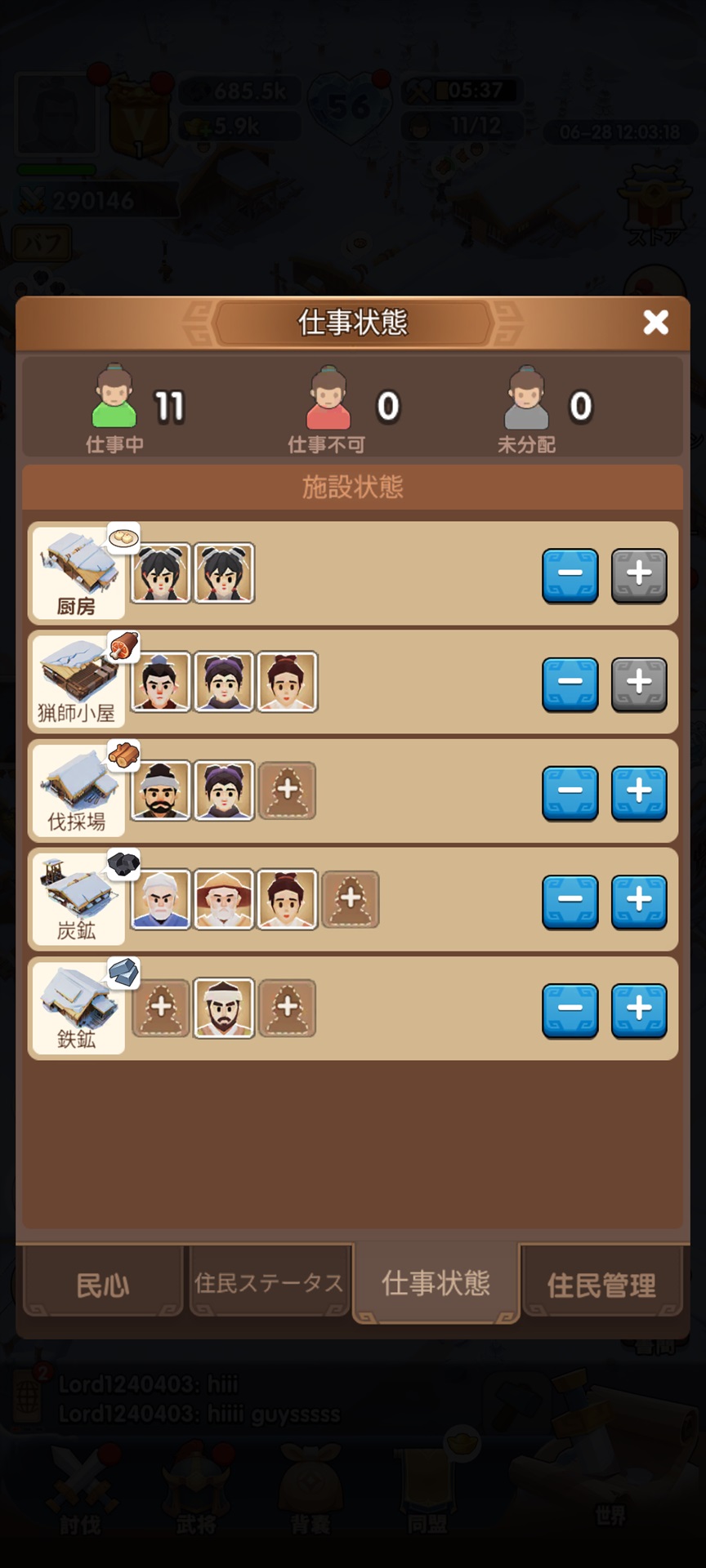
Task: Tap the 伐採場 lumber yard icon
Action: click(x=78, y=790)
